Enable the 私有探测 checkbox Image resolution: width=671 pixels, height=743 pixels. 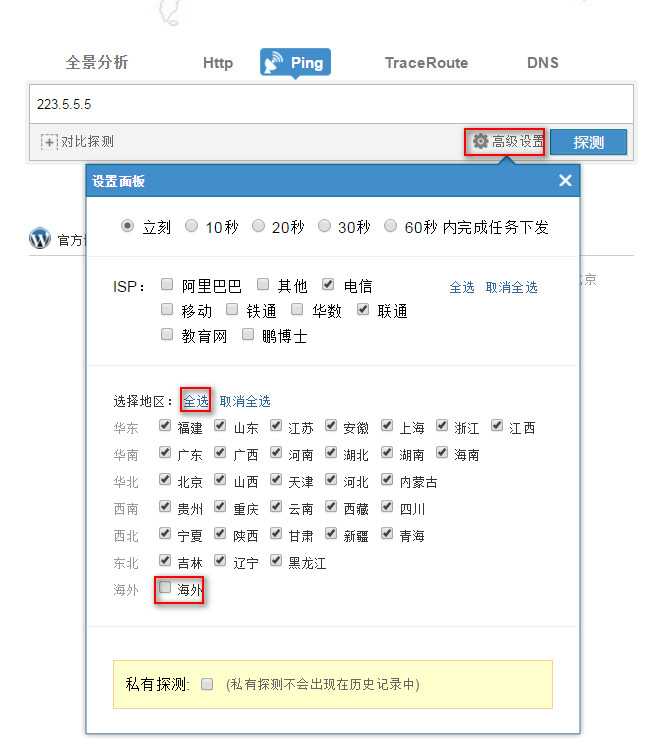click(207, 685)
